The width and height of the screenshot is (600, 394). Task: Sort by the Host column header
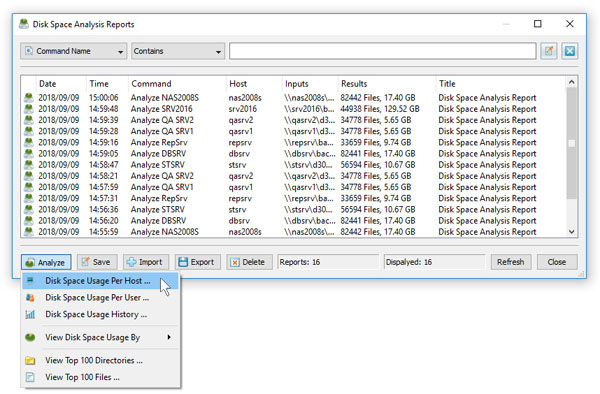click(254, 84)
